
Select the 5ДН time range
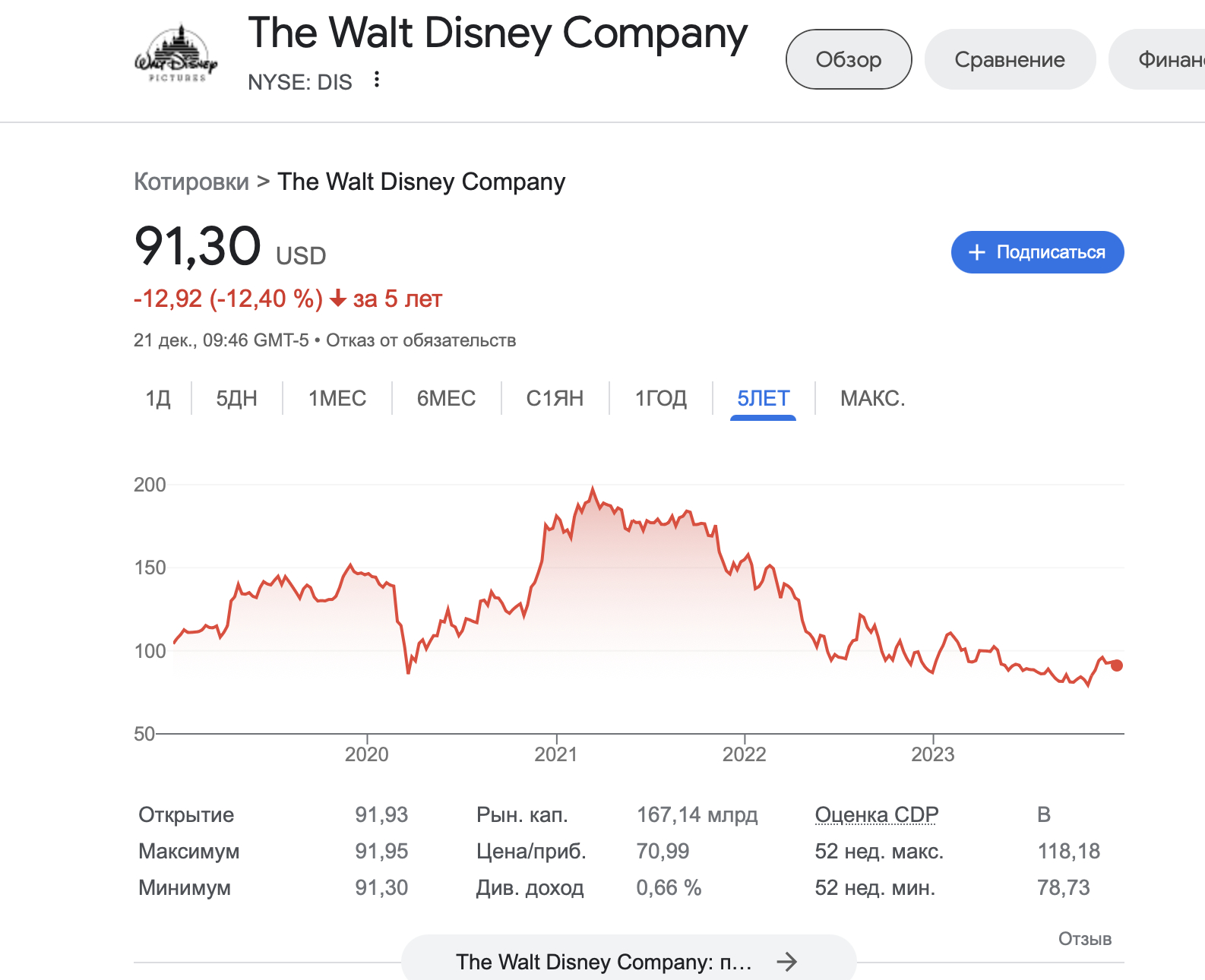(236, 398)
